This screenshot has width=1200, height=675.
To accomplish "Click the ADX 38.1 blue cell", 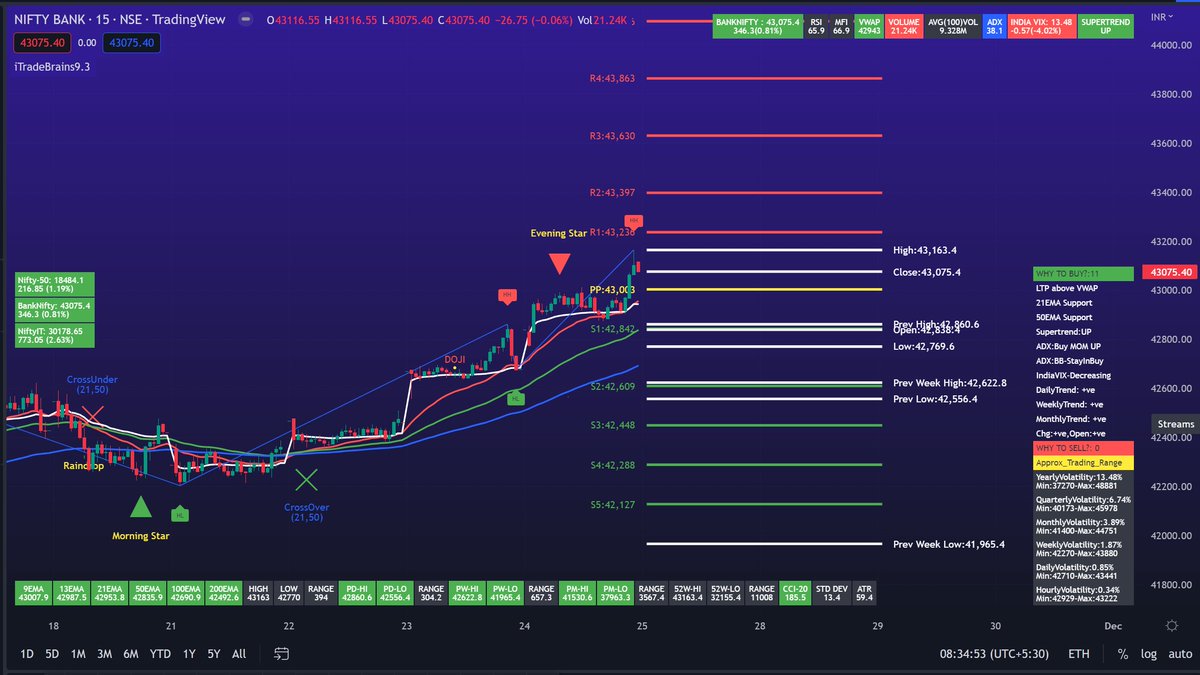I will 993,27.
